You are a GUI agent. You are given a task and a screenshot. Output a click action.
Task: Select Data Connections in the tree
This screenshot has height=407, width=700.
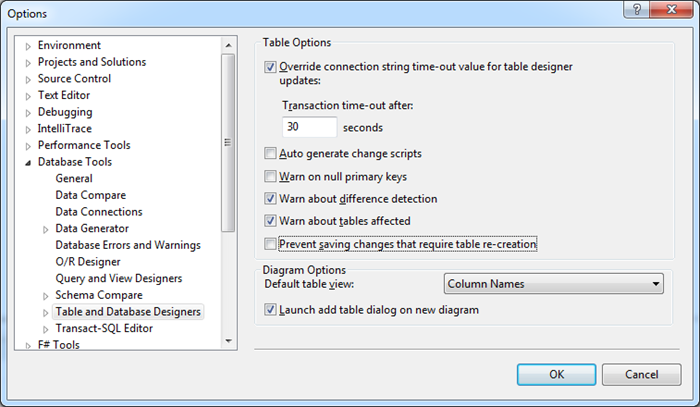[98, 212]
